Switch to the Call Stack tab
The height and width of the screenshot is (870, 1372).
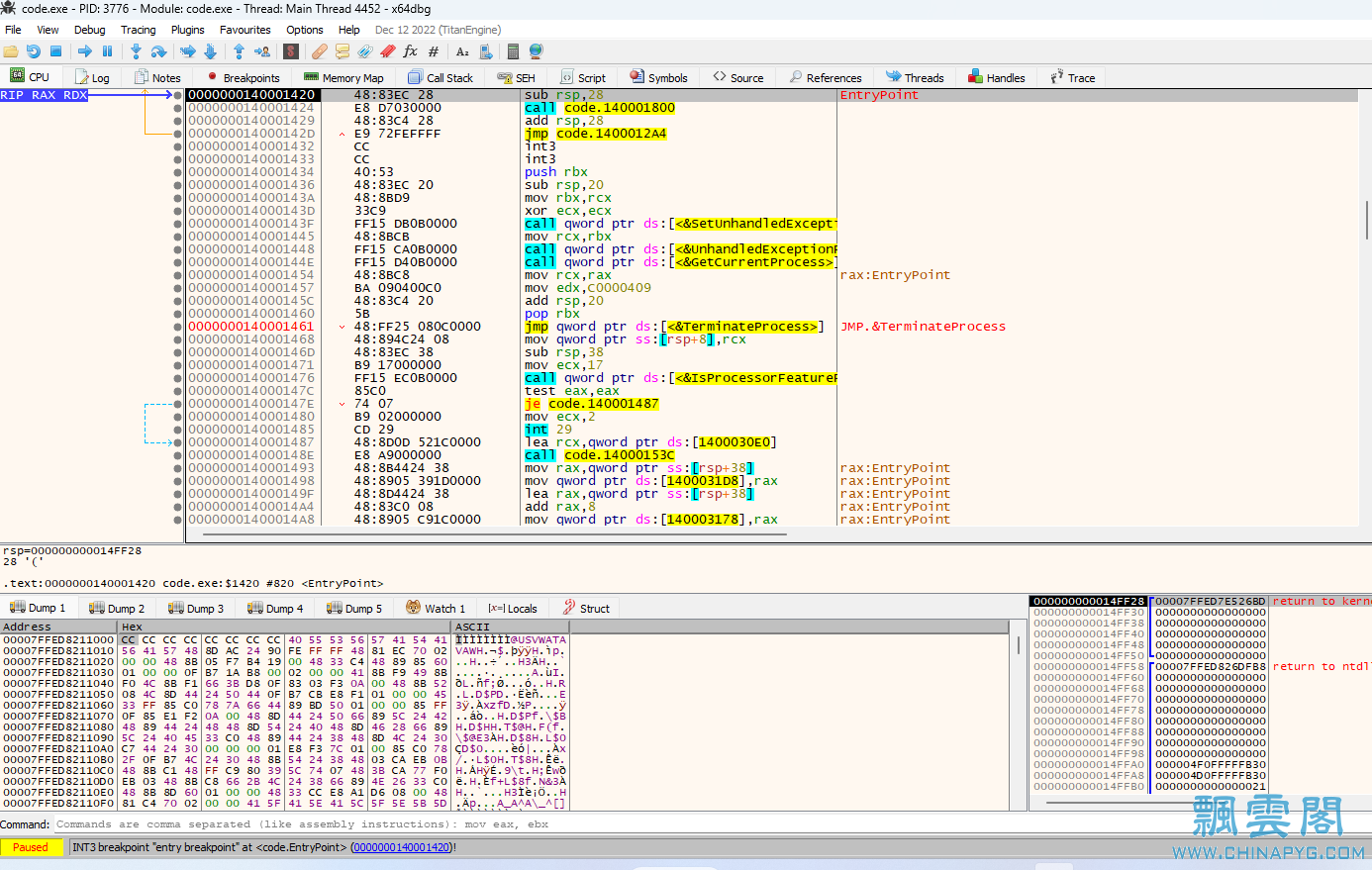(x=441, y=77)
